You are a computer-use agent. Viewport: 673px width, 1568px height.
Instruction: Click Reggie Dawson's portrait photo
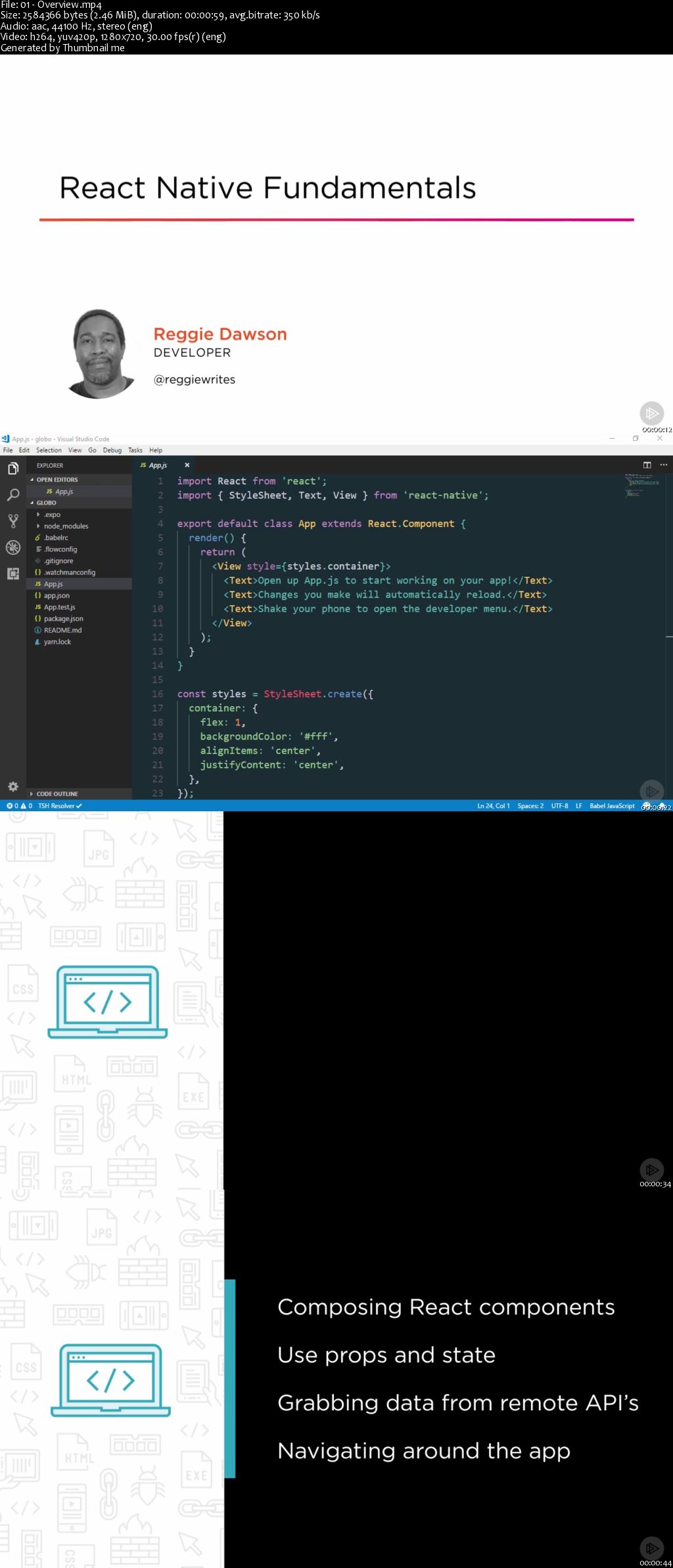(x=101, y=353)
